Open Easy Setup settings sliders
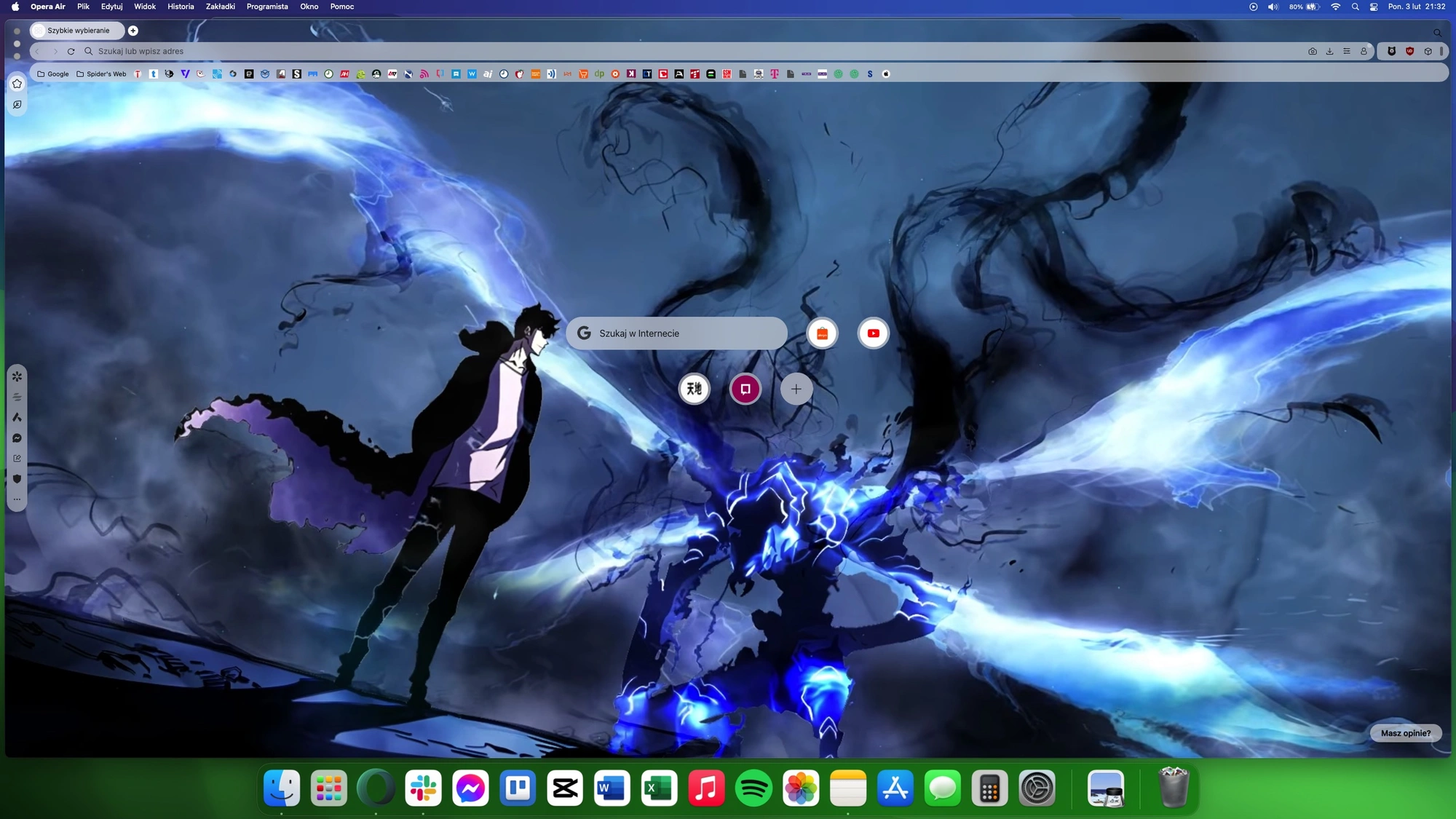 (1347, 52)
